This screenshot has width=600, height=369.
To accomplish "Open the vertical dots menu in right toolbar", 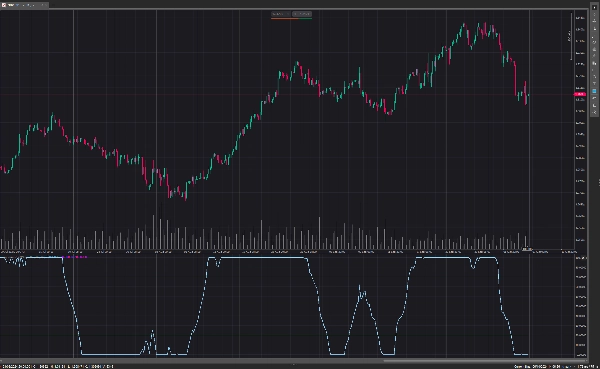I will [x=594, y=15].
